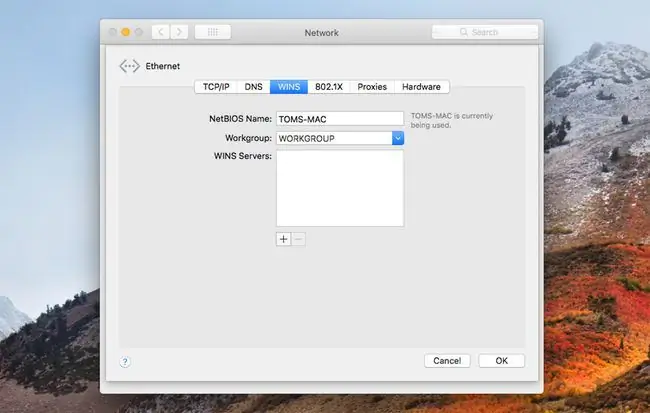Click the 'NetBIOS Name:' label
This screenshot has width=650, height=413.
[240, 119]
